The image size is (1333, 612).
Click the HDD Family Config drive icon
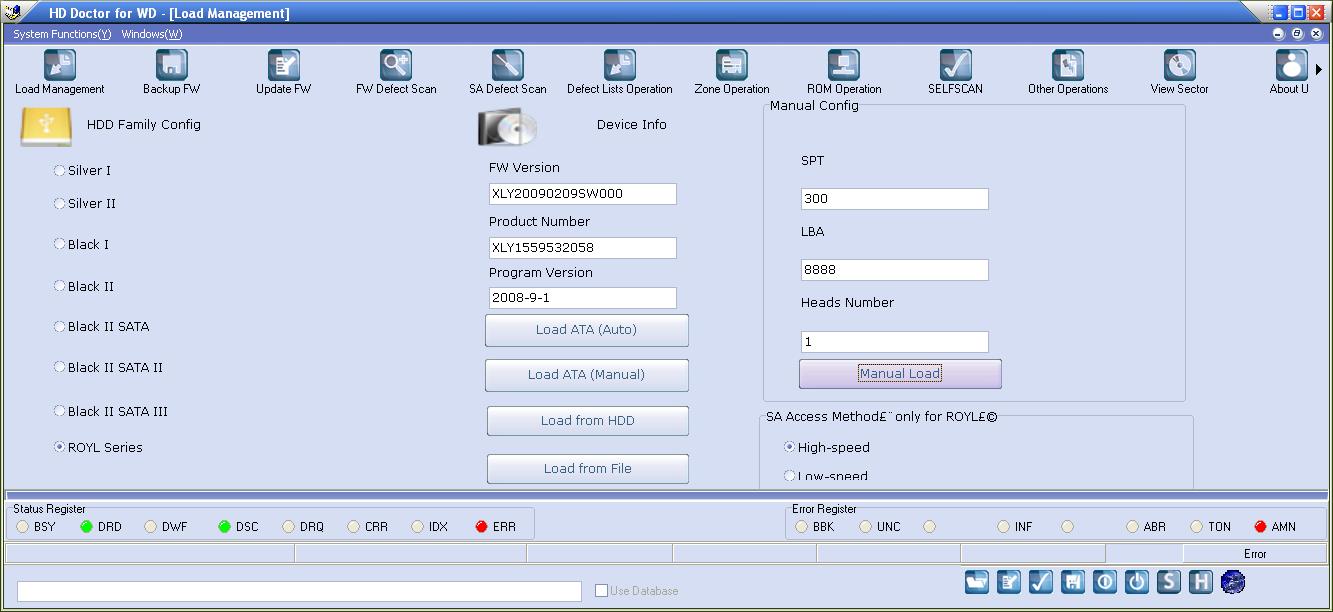coord(45,127)
